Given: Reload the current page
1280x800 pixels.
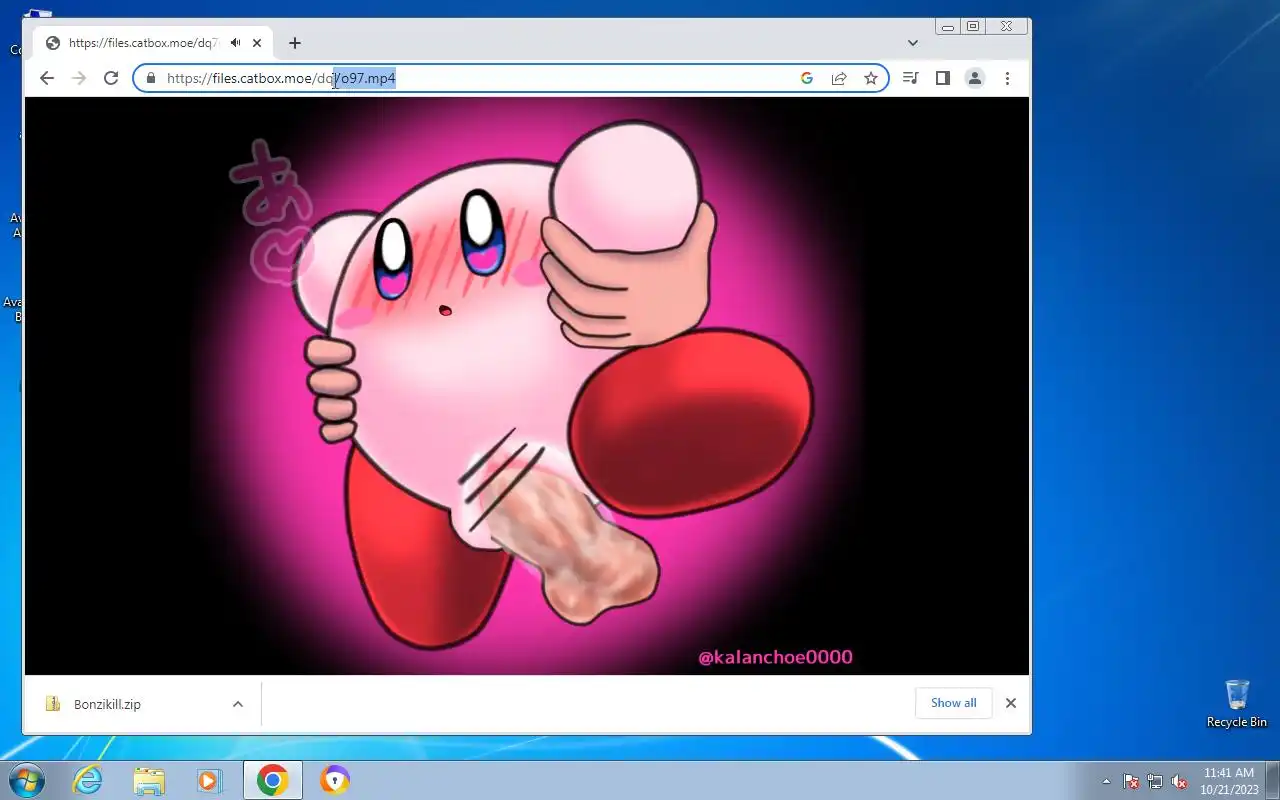Looking at the screenshot, I should point(111,78).
